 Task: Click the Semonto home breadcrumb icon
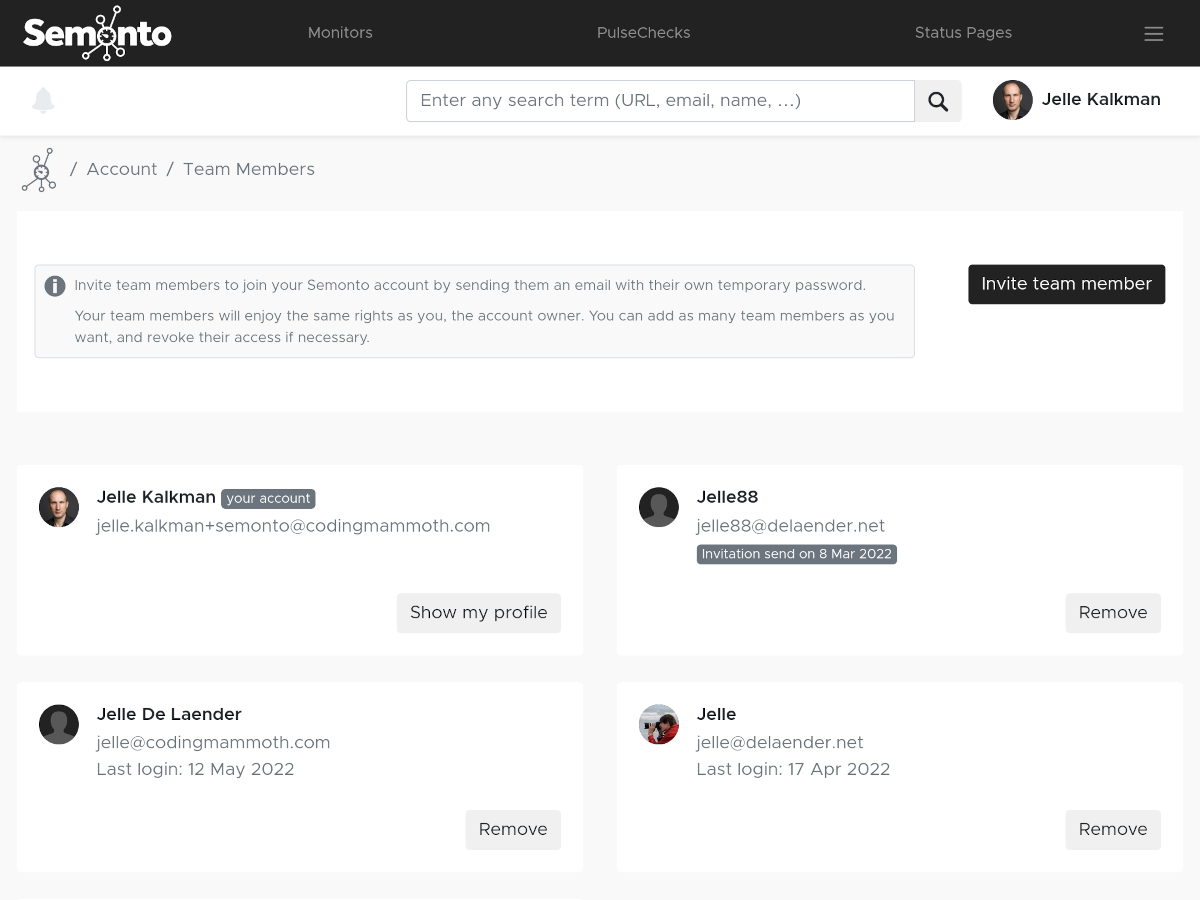pyautogui.click(x=39, y=170)
